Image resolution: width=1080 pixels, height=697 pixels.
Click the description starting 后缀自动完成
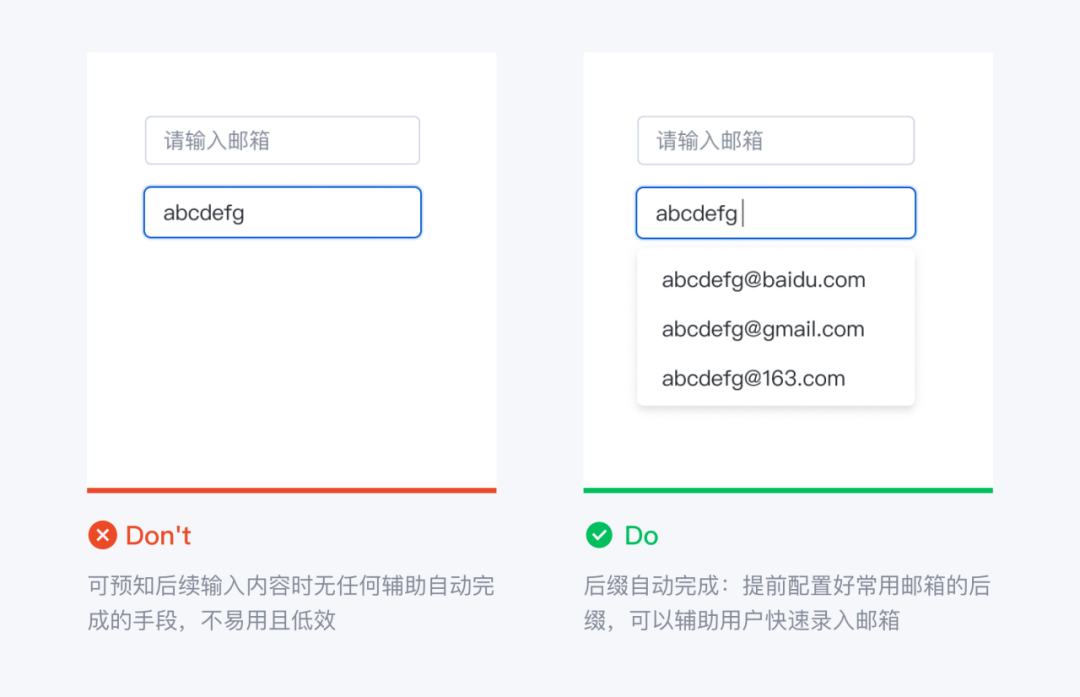[x=787, y=603]
